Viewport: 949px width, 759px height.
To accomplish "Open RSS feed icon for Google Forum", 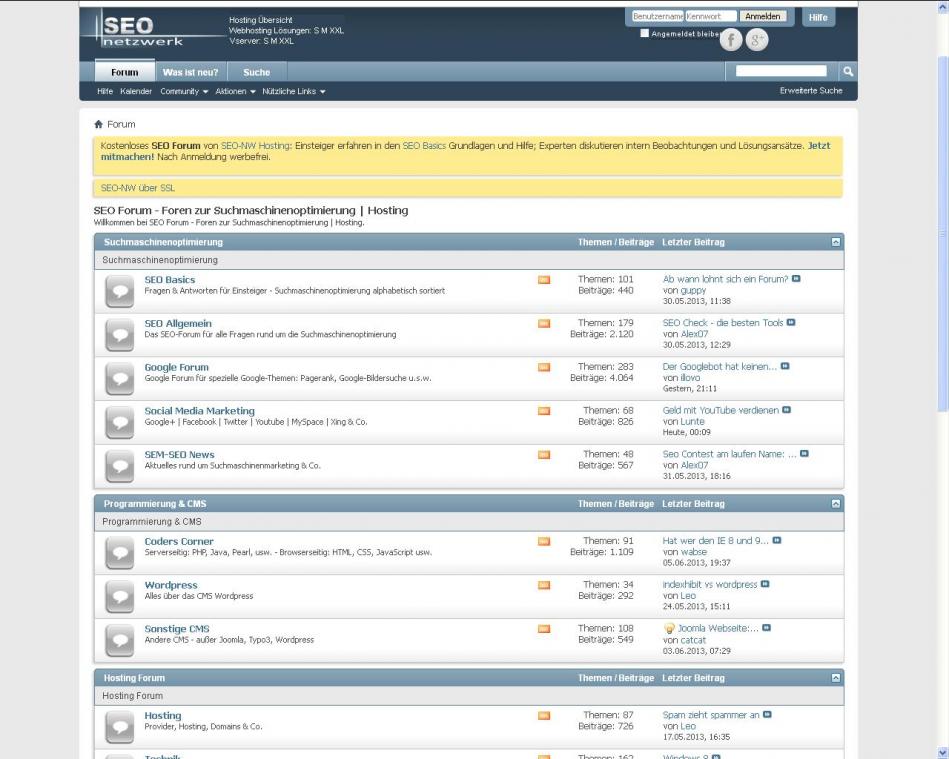I will coord(544,367).
